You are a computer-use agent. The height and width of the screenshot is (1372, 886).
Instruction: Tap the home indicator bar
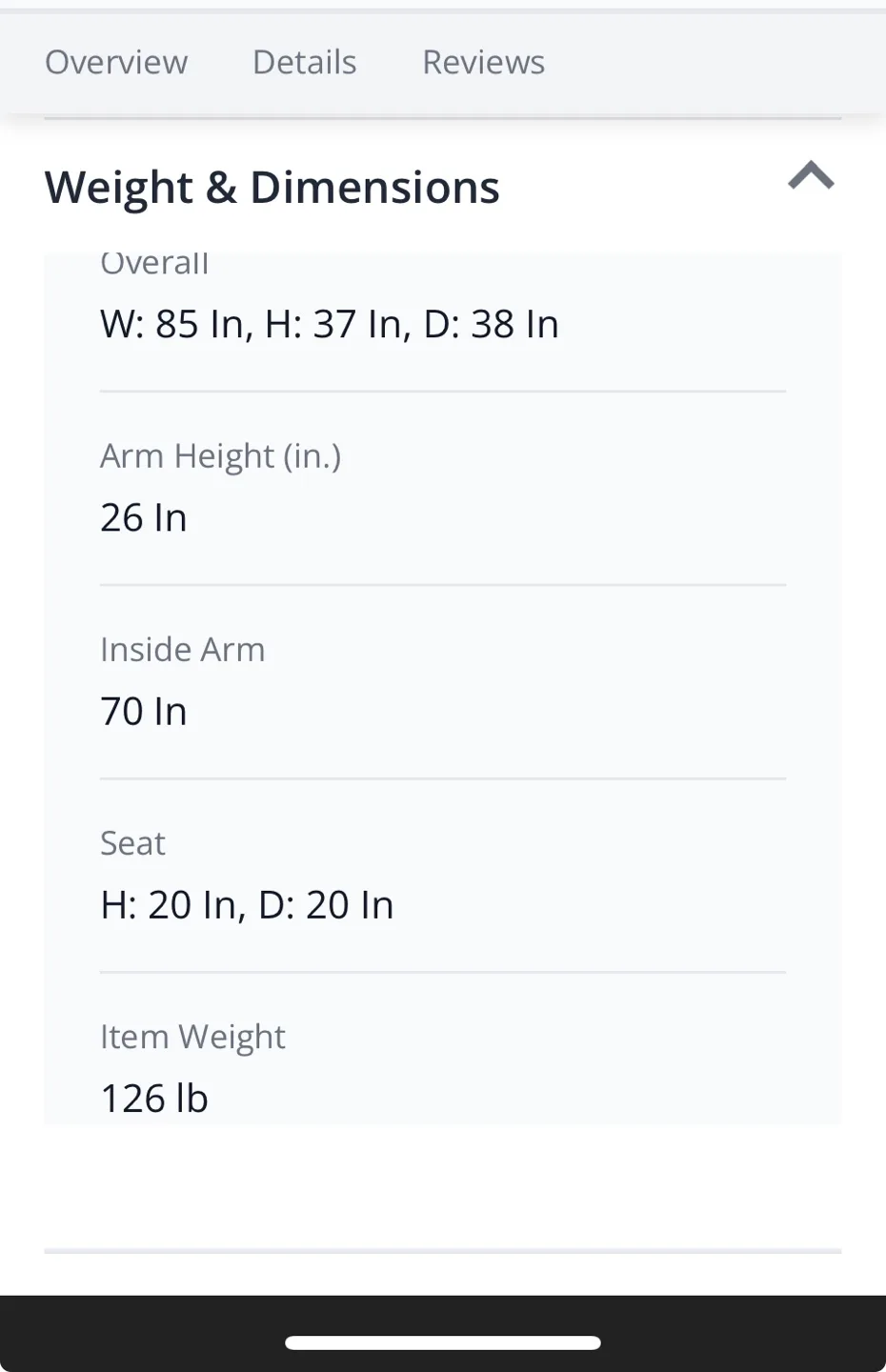[x=443, y=1343]
